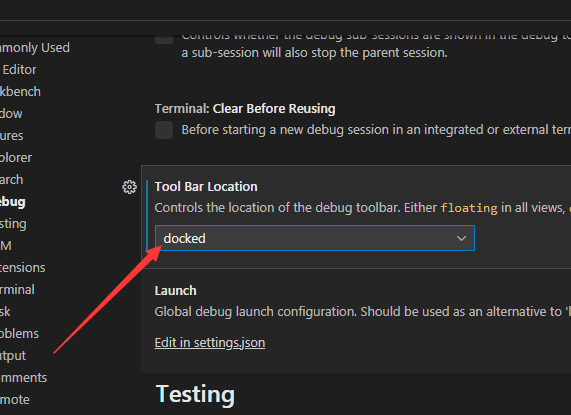Image resolution: width=571 pixels, height=415 pixels.
Task: Click the floating keyword in description
Action: coord(469,208)
